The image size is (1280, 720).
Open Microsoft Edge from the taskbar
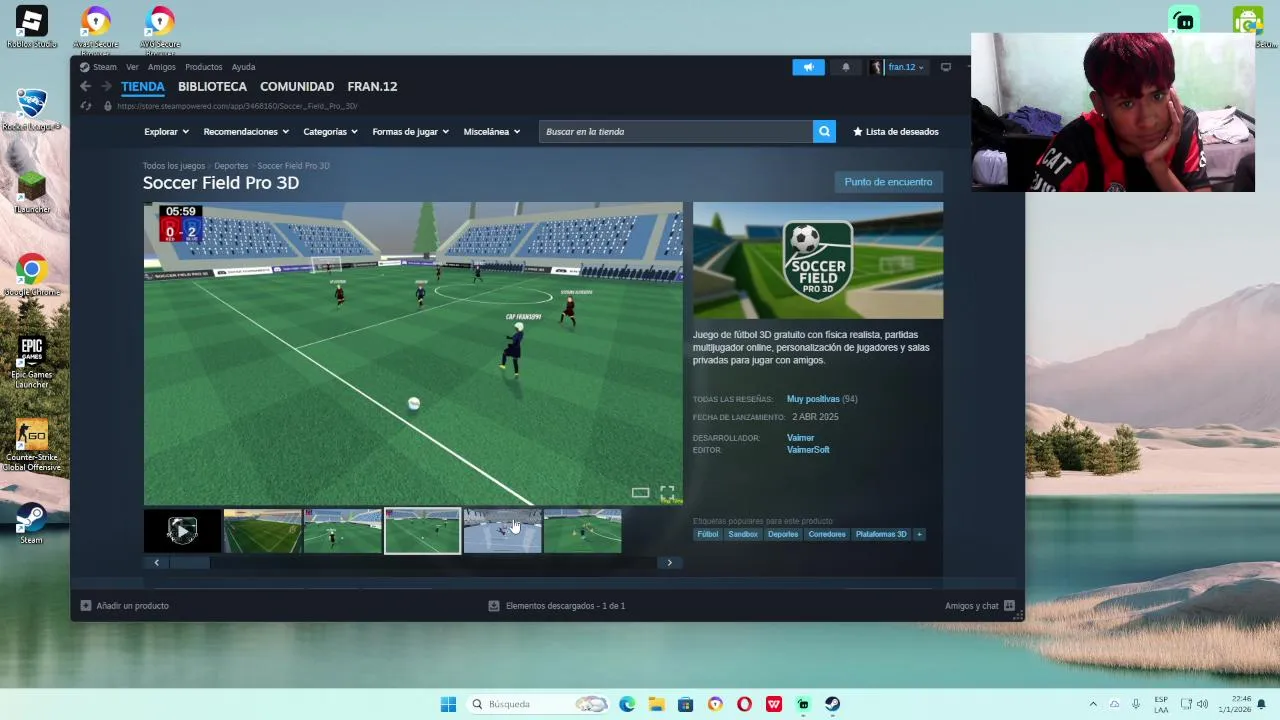click(x=627, y=704)
